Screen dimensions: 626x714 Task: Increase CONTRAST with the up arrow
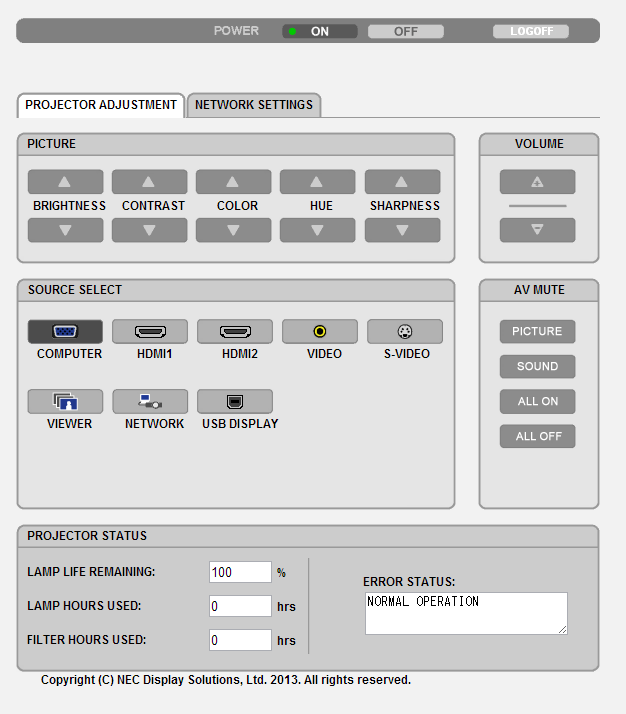tap(149, 182)
